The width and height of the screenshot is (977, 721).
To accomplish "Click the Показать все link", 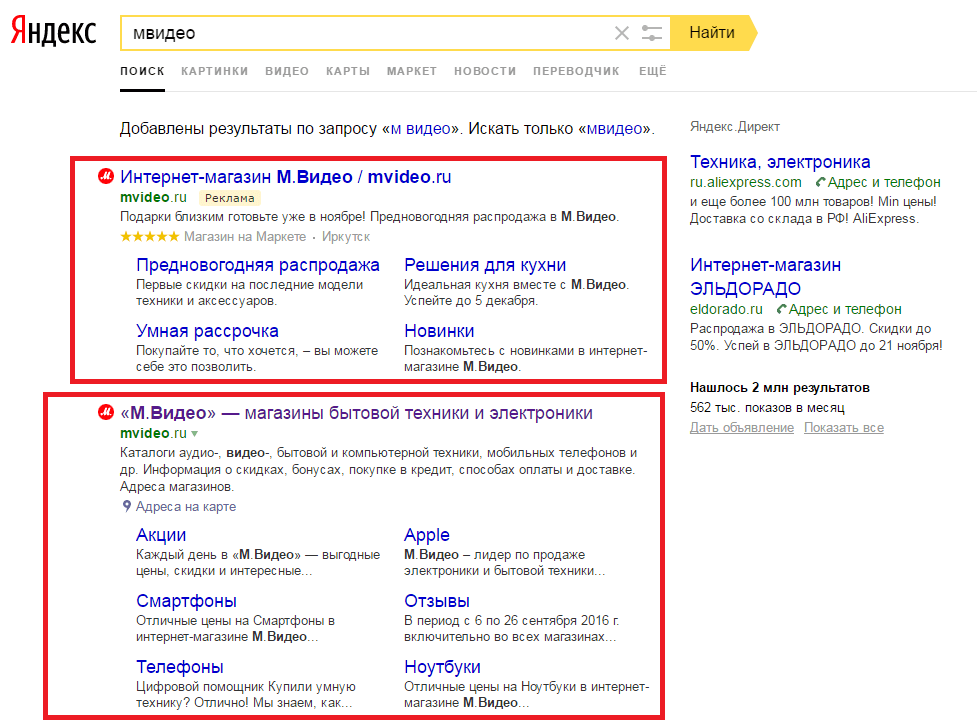I will 845,428.
